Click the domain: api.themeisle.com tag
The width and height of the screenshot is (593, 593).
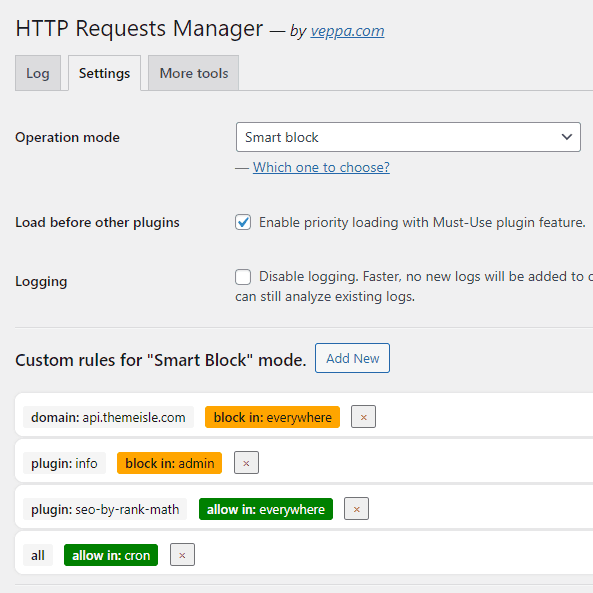108,417
